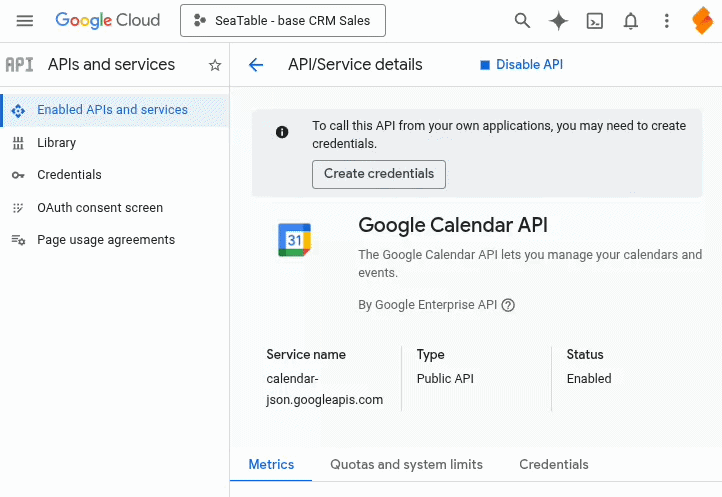Click the 'Enabled' status value
722x497 pixels.
coord(589,379)
